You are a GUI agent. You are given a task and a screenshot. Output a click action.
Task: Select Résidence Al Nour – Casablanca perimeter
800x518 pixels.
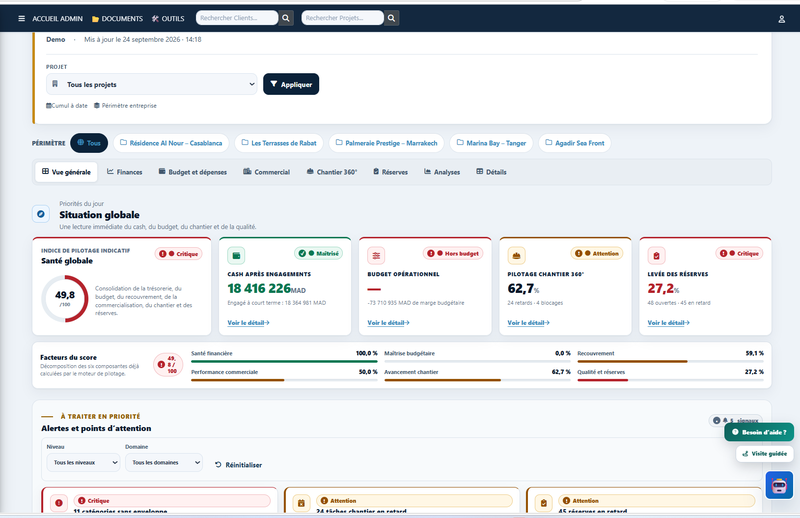[171, 143]
